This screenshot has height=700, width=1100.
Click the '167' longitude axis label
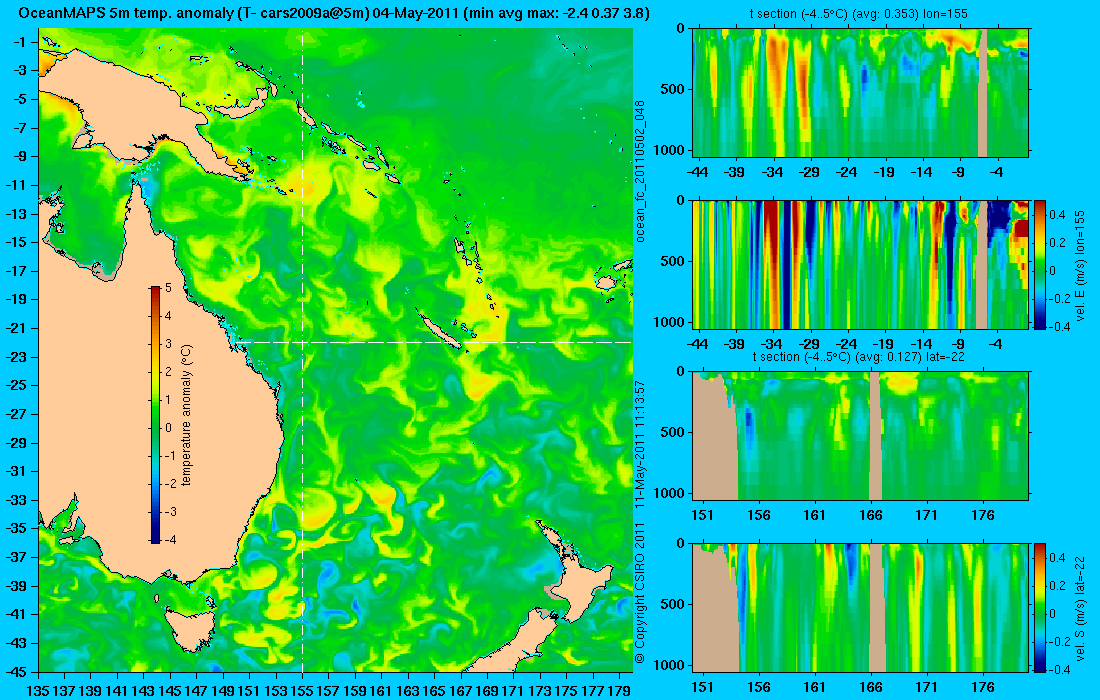point(461,690)
